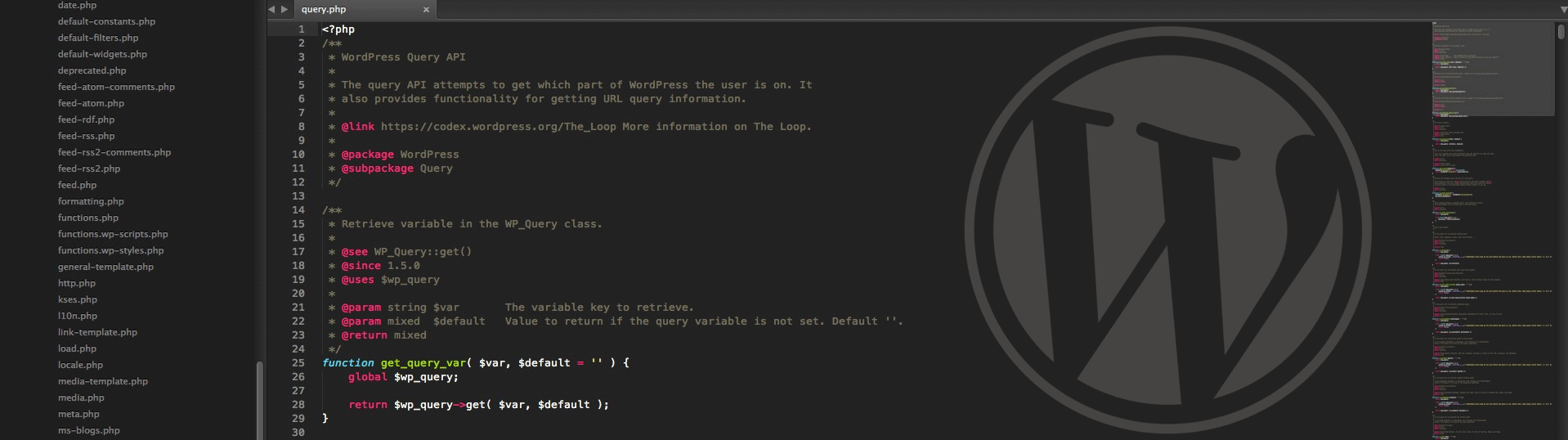Open general-template.php file
1568x440 pixels.
pyautogui.click(x=105, y=267)
